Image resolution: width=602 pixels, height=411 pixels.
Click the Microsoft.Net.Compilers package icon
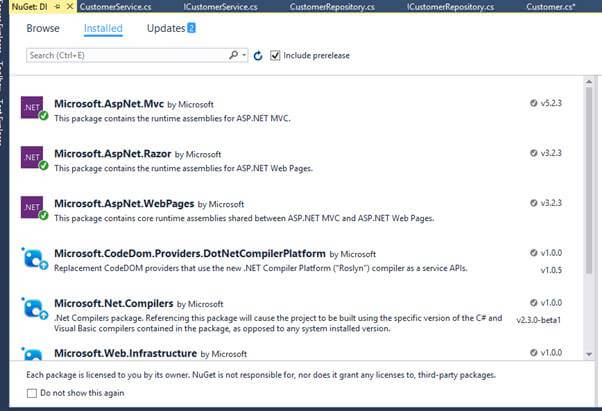(x=33, y=307)
